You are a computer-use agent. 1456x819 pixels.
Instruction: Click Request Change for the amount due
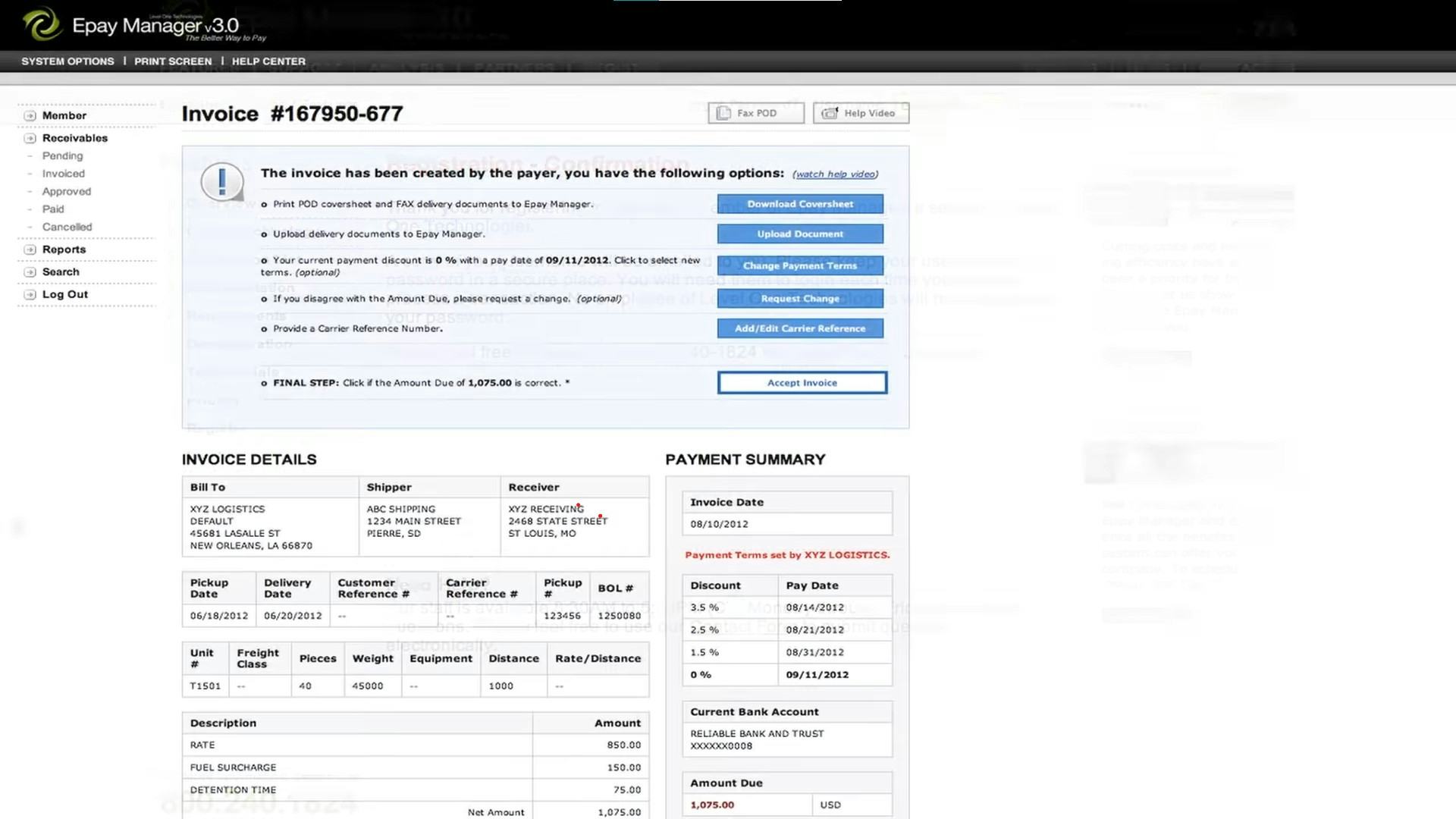[x=800, y=297]
